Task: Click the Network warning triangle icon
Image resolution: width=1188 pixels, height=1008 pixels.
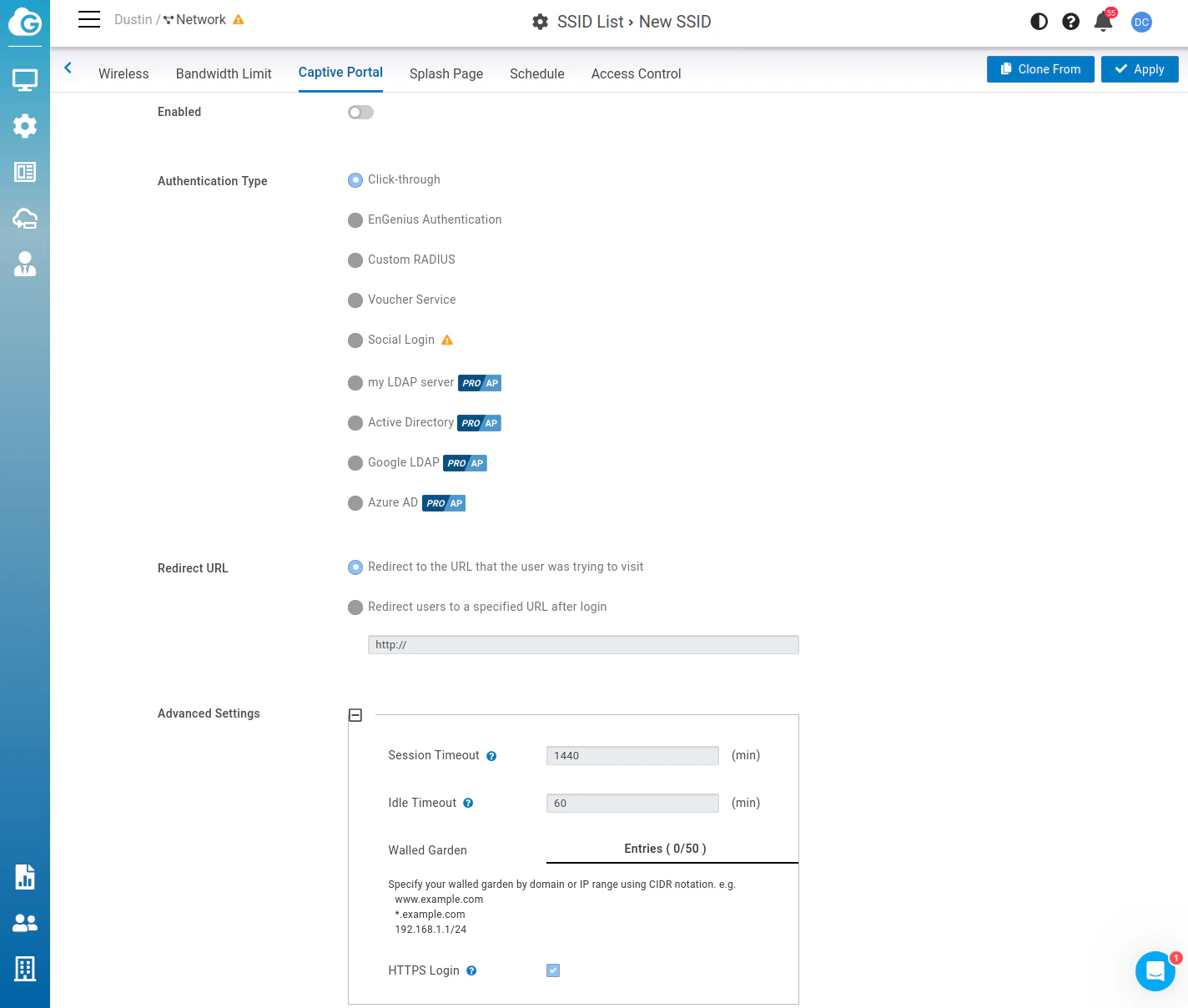Action: point(239,20)
